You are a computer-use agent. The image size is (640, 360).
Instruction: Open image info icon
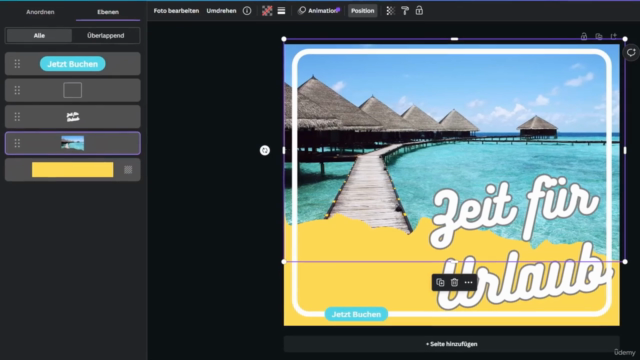[x=247, y=11]
